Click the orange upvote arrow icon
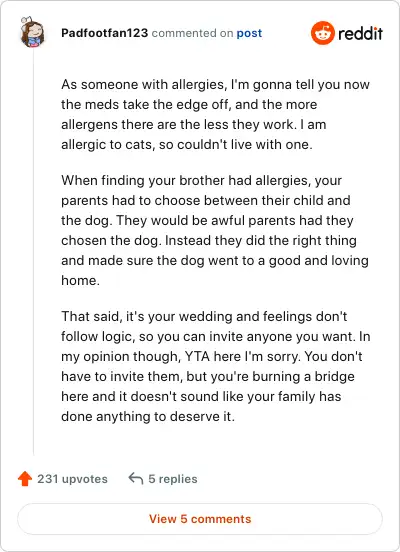 (x=25, y=479)
